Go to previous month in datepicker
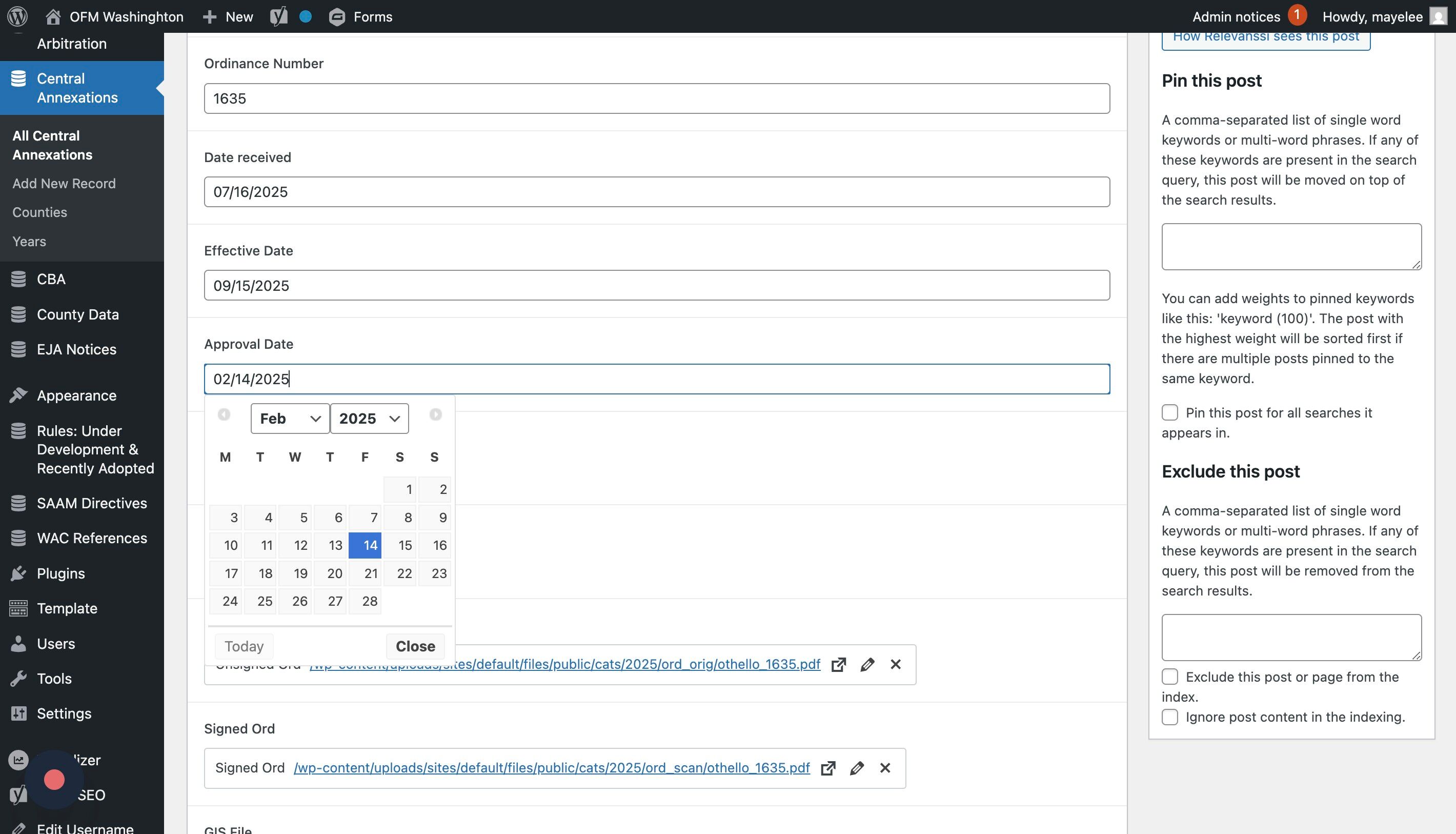Image resolution: width=1456 pixels, height=834 pixels. [224, 414]
